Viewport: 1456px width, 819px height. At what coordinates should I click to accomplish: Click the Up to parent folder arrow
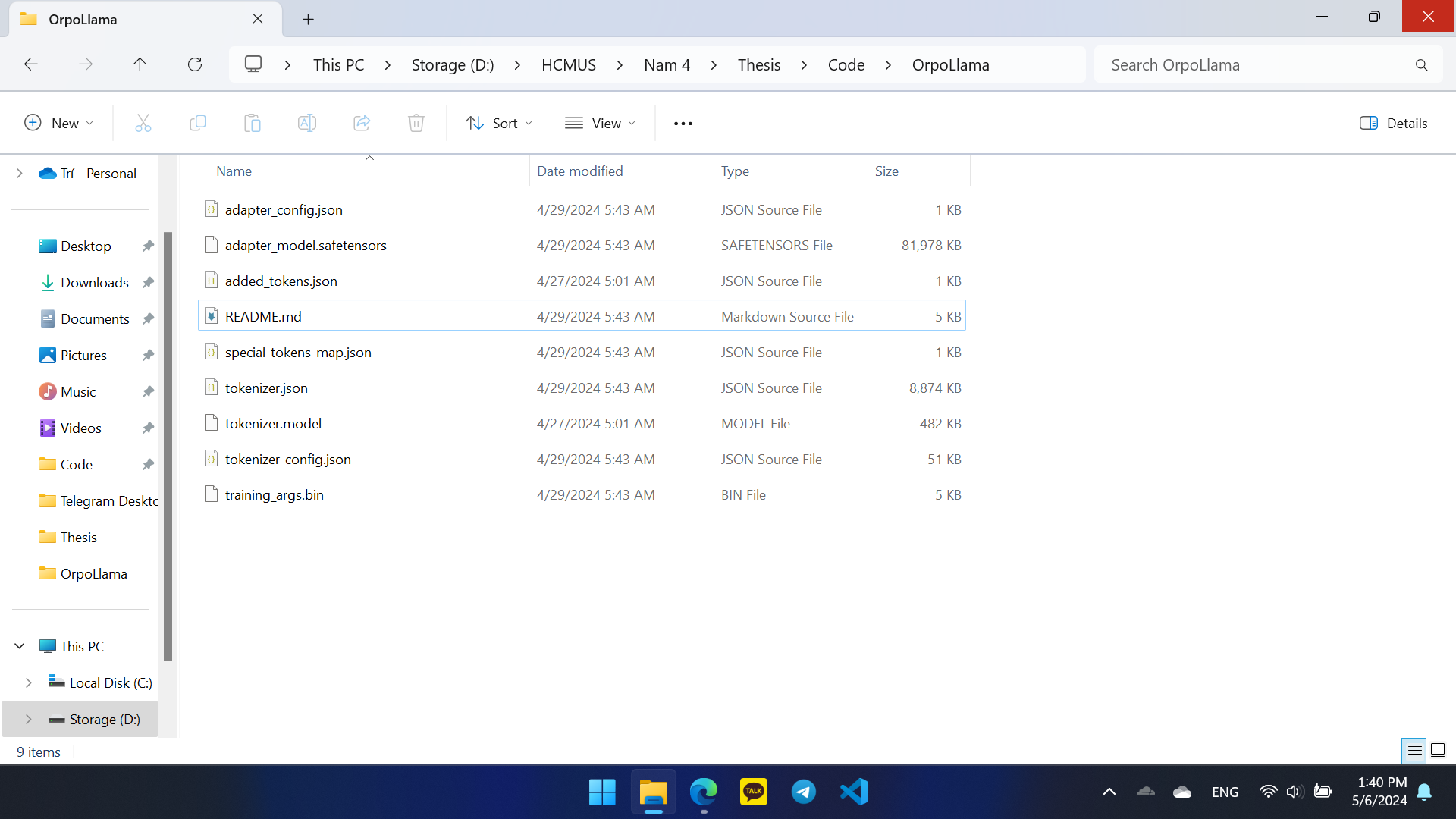[x=140, y=64]
